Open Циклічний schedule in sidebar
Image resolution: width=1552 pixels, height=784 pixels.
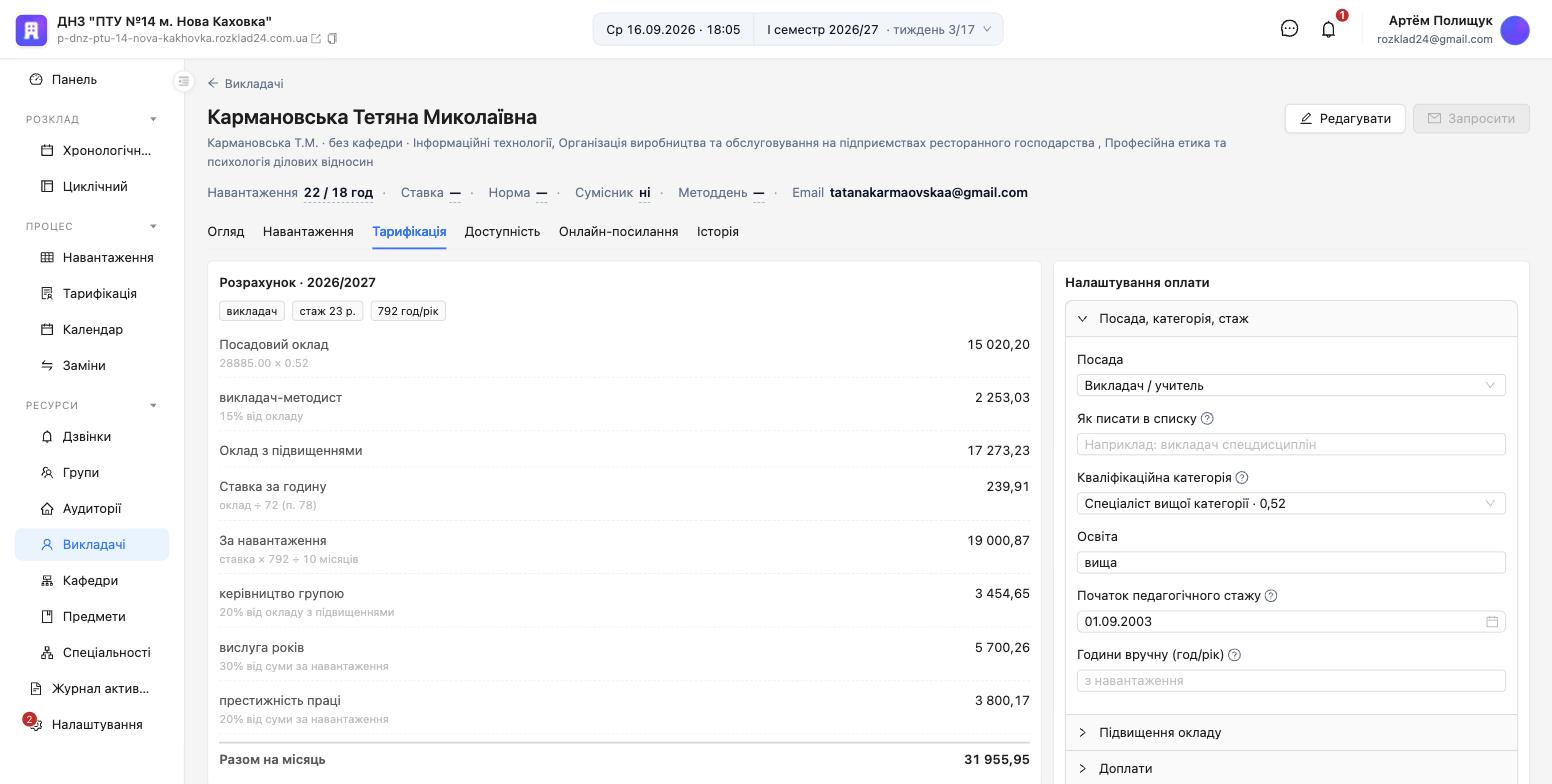coord(92,187)
